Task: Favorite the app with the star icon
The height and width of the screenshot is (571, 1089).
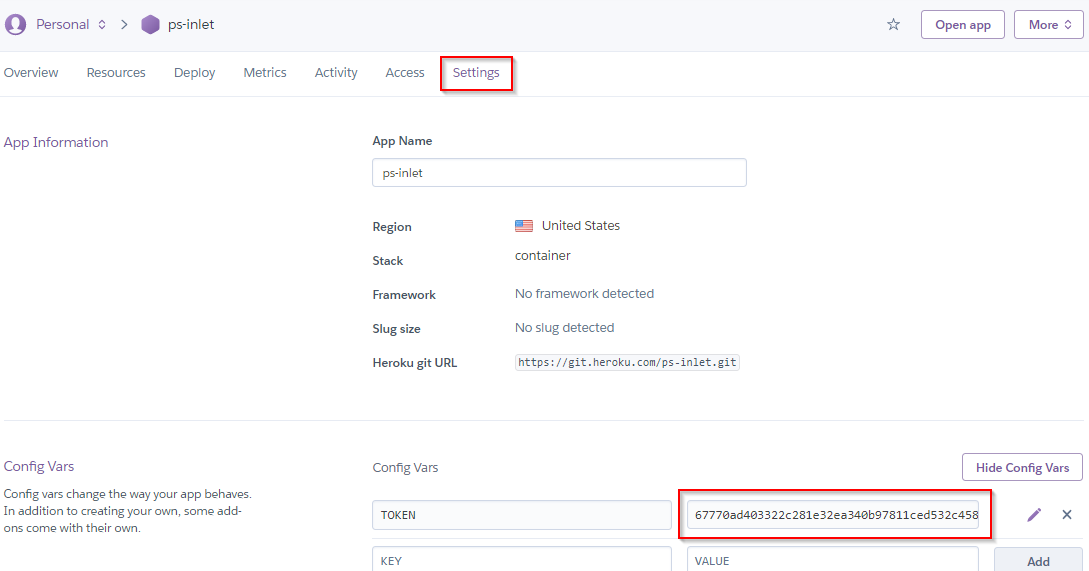Action: click(x=893, y=24)
